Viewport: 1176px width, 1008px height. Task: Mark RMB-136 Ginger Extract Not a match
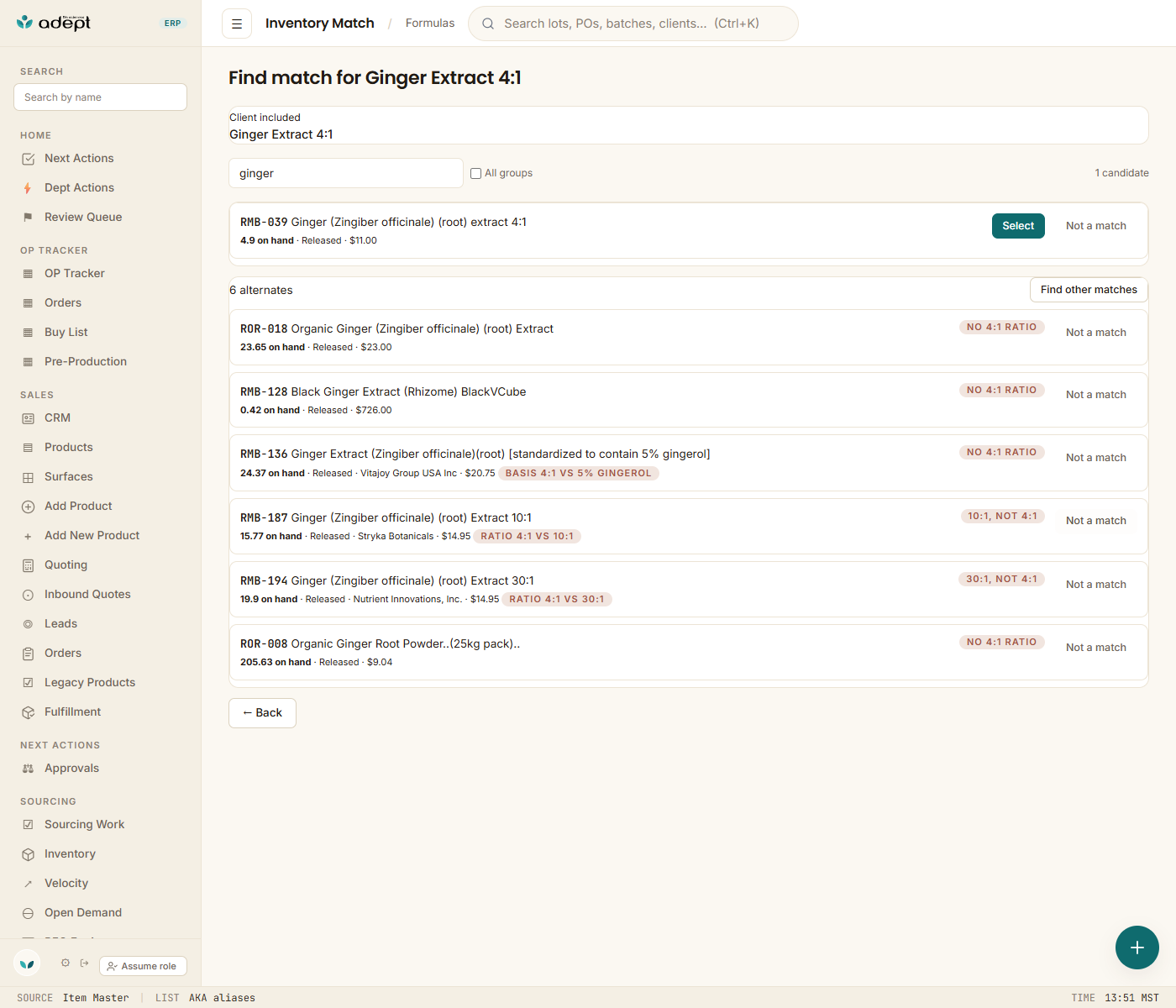(1096, 458)
